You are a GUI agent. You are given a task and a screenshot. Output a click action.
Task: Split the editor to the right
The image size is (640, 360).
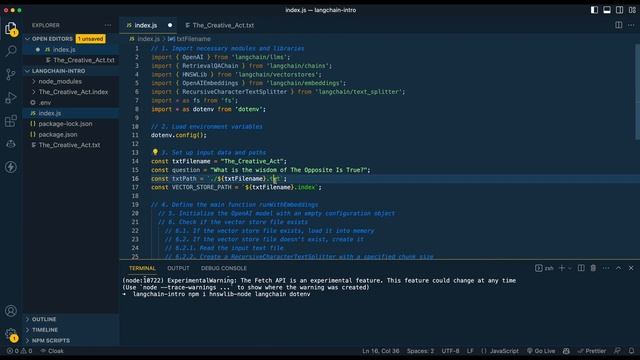click(x=619, y=25)
